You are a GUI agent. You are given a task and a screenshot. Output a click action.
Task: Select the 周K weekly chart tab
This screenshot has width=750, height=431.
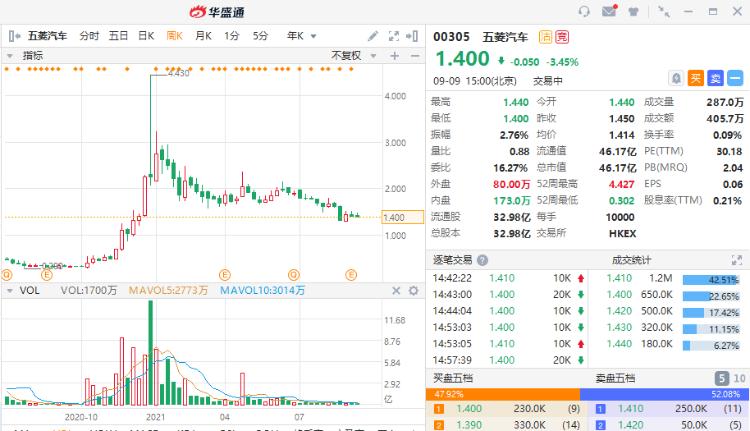pos(175,36)
